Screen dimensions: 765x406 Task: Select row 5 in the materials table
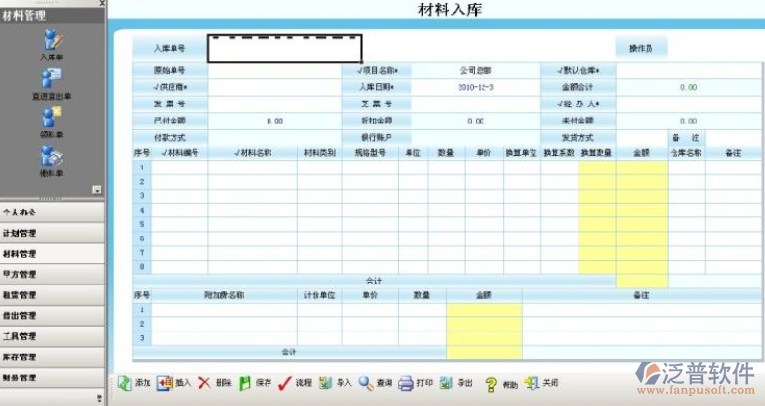pyautogui.click(x=142, y=224)
